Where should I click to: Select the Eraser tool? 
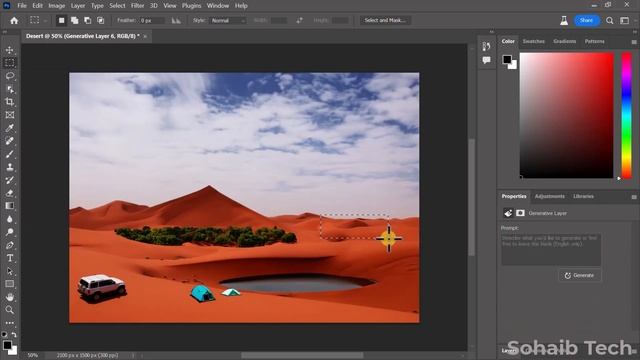[9, 193]
